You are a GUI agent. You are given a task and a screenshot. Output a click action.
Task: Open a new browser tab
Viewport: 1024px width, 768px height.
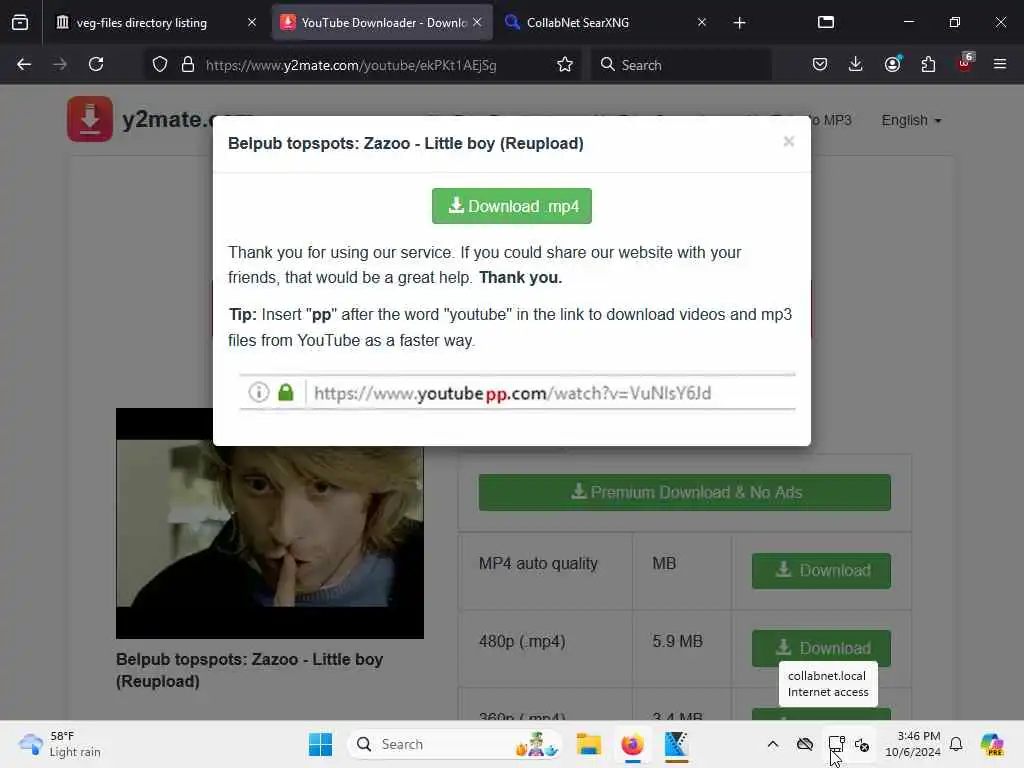(739, 23)
